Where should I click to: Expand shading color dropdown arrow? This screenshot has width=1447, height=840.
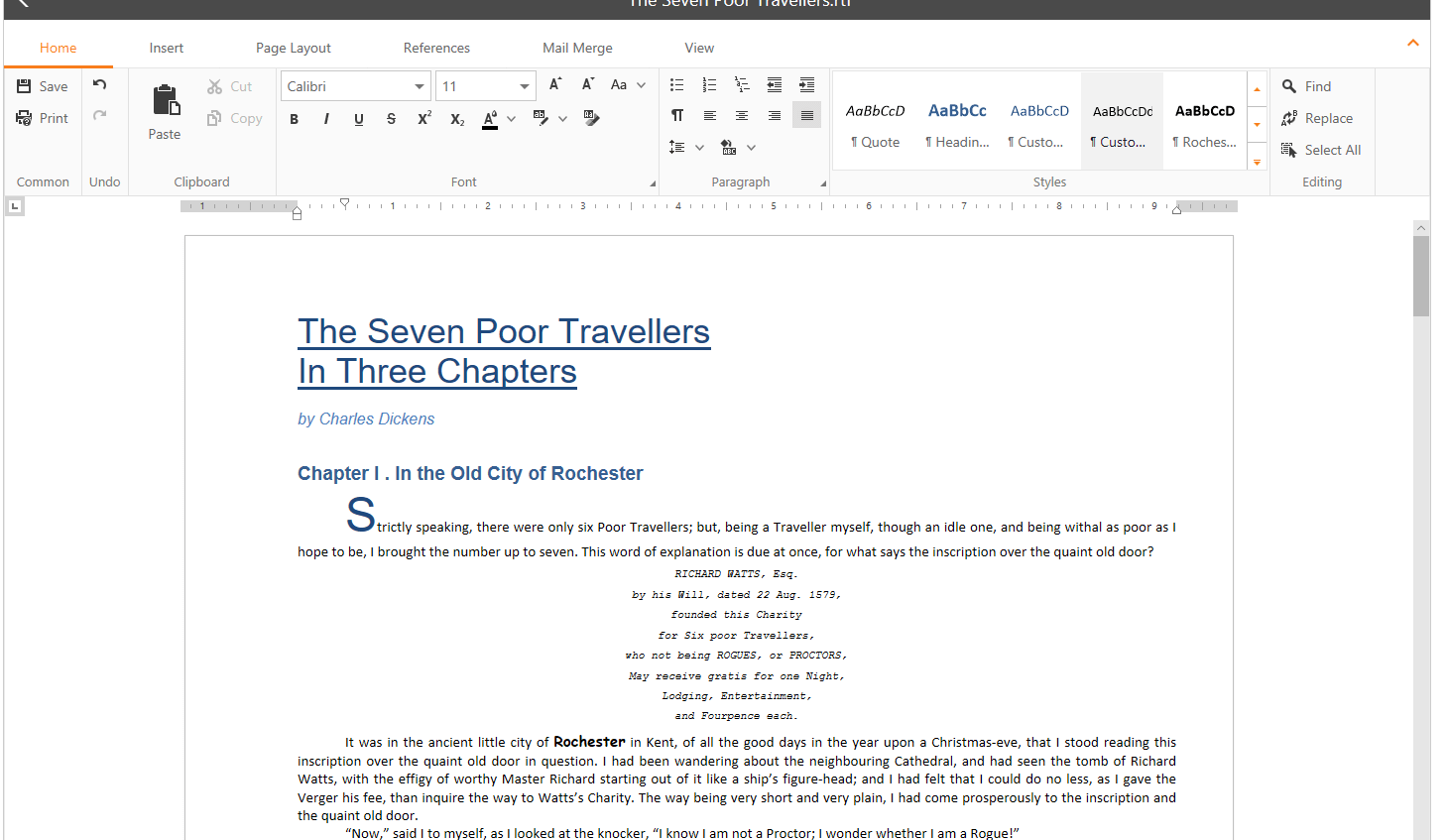pyautogui.click(x=751, y=147)
